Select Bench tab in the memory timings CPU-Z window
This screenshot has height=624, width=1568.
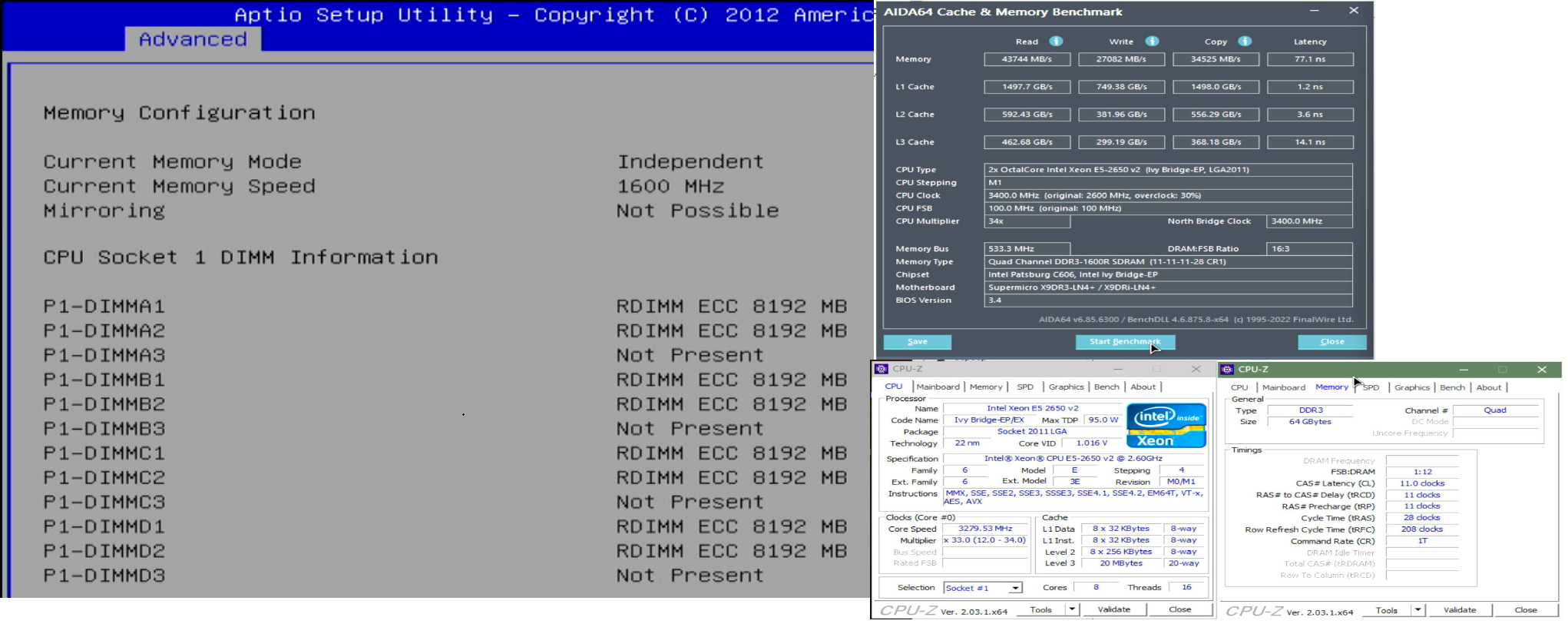click(x=1452, y=388)
